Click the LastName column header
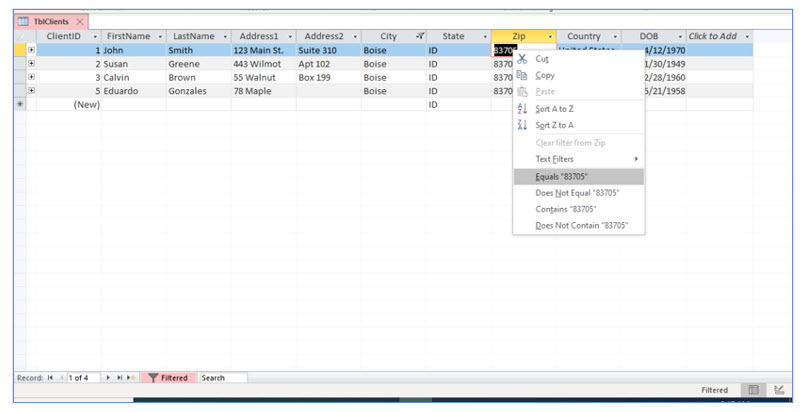 coord(198,36)
